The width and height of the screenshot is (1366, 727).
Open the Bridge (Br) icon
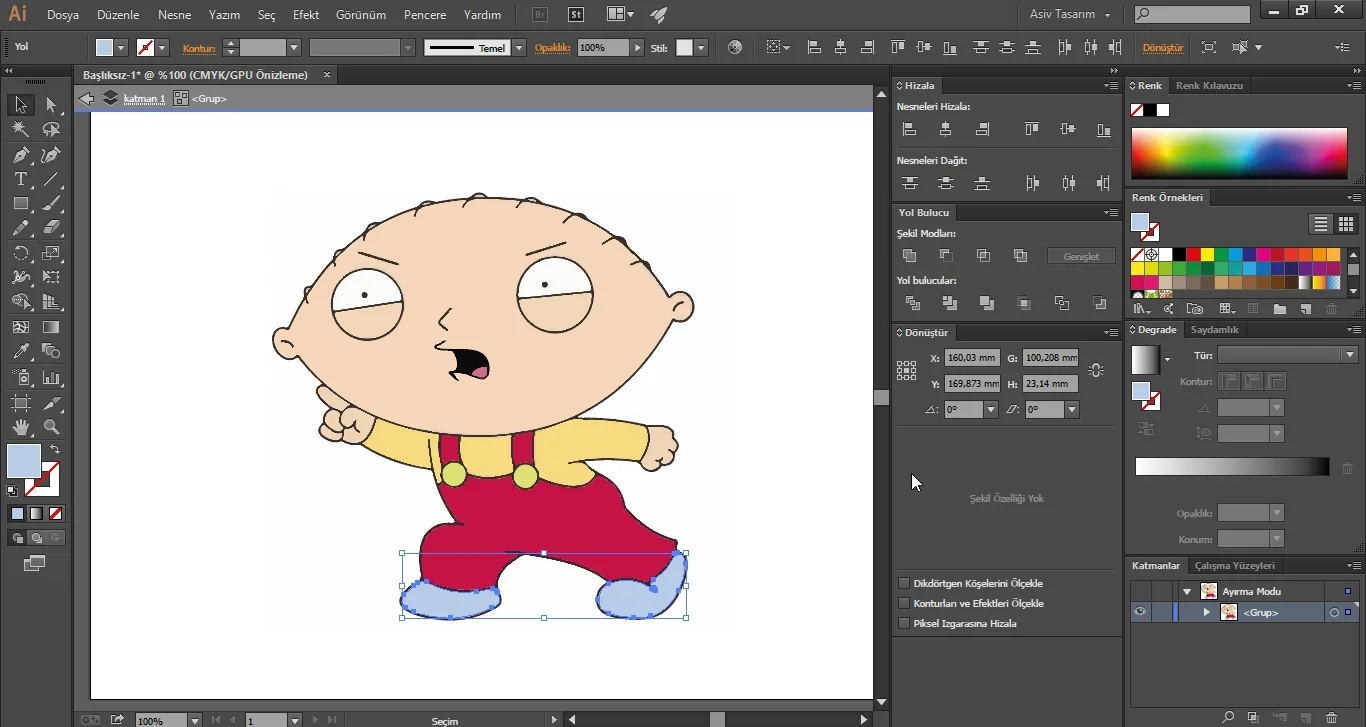point(540,15)
